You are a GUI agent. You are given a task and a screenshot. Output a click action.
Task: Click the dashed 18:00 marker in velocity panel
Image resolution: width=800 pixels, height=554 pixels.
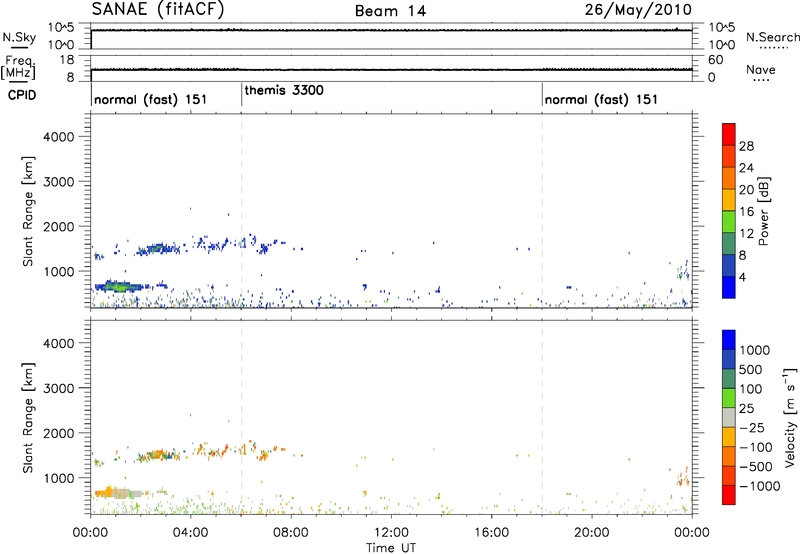click(542, 418)
